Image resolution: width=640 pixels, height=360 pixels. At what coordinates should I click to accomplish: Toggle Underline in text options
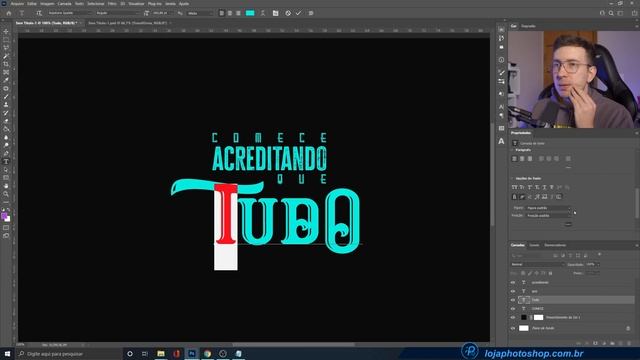tap(544, 187)
